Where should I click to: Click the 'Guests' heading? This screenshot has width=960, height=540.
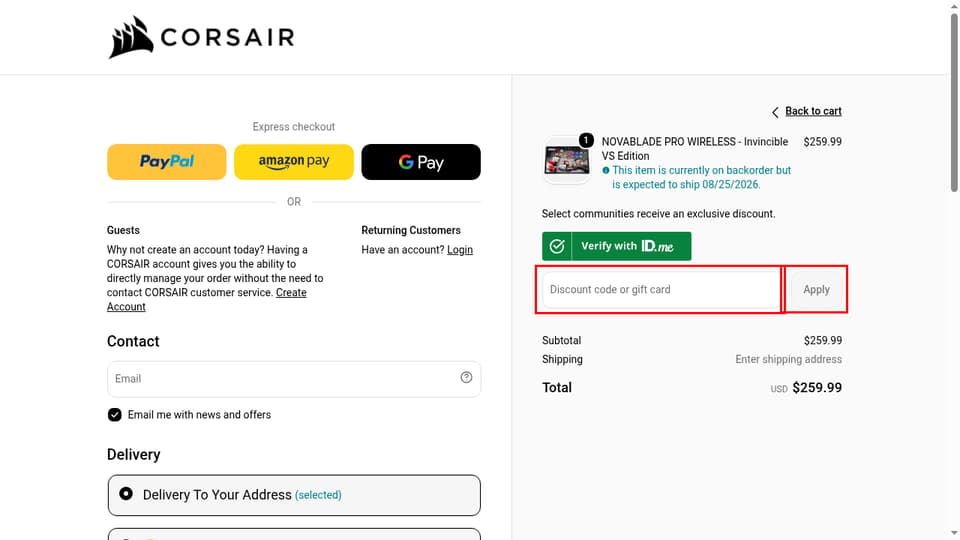[123, 230]
